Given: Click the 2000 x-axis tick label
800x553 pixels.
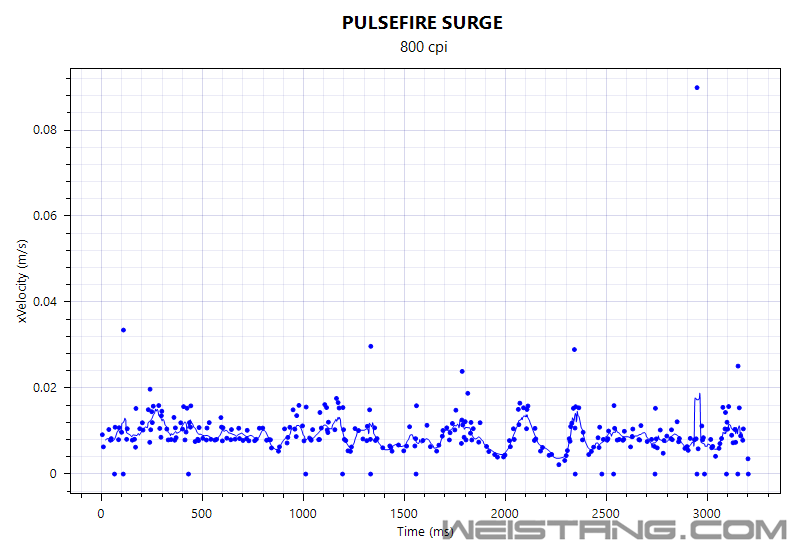Looking at the screenshot, I should 505,514.
